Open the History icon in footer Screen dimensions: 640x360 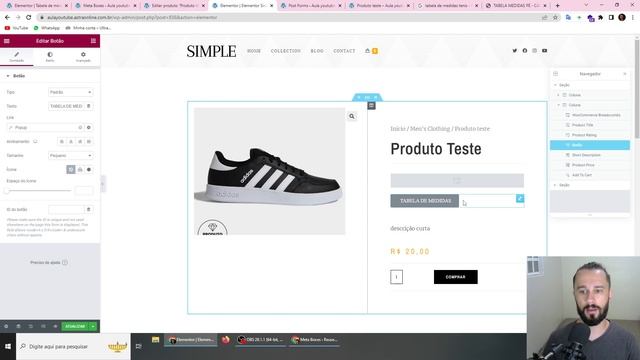point(31,327)
